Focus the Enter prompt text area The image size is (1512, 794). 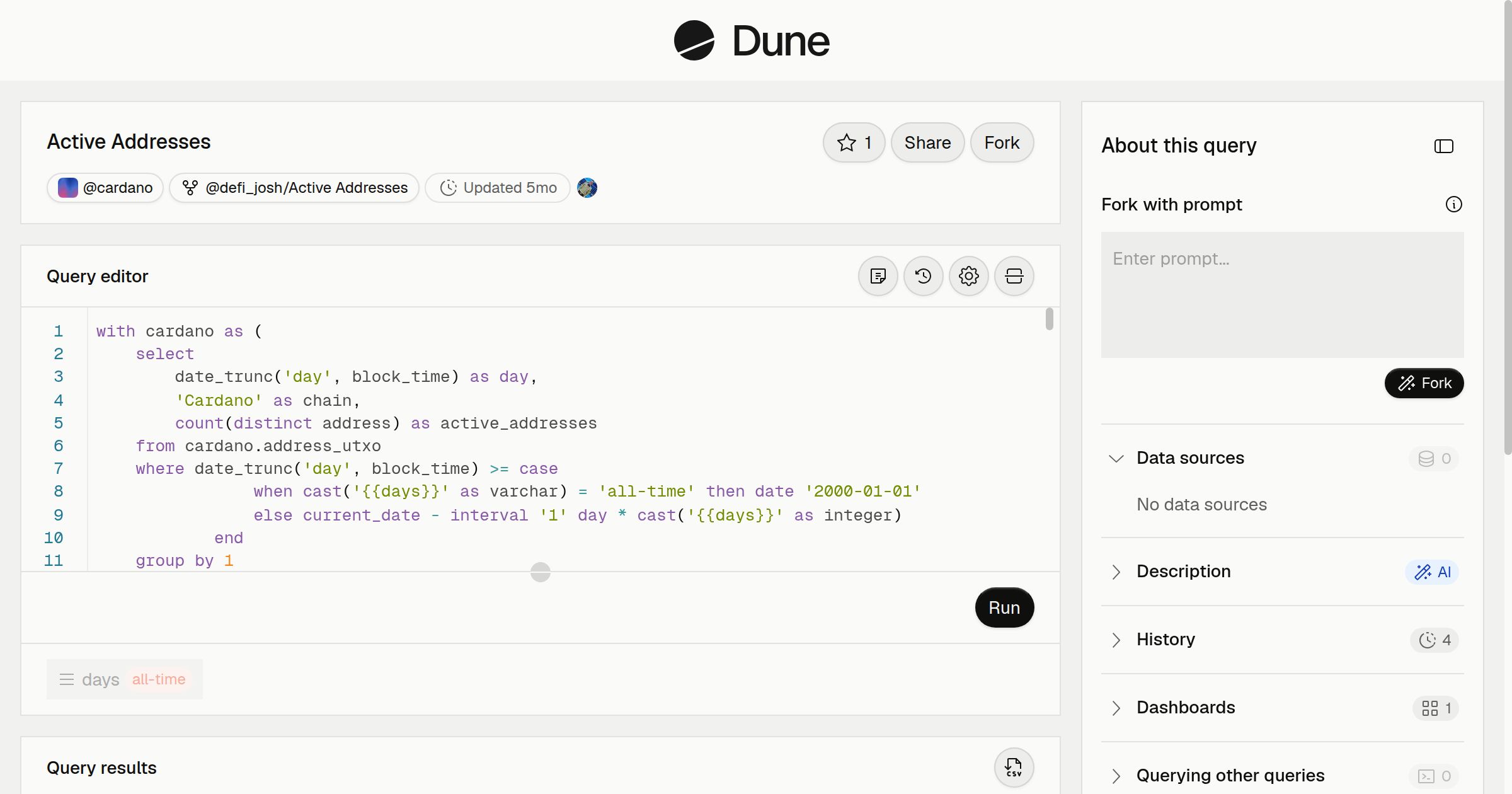(x=1282, y=295)
